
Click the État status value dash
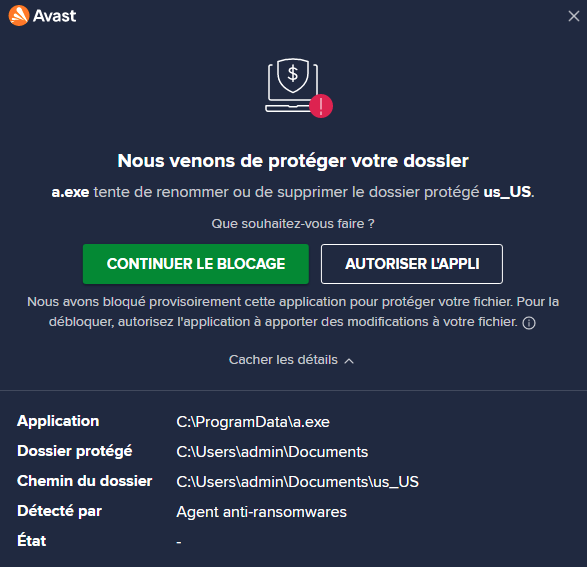click(179, 542)
